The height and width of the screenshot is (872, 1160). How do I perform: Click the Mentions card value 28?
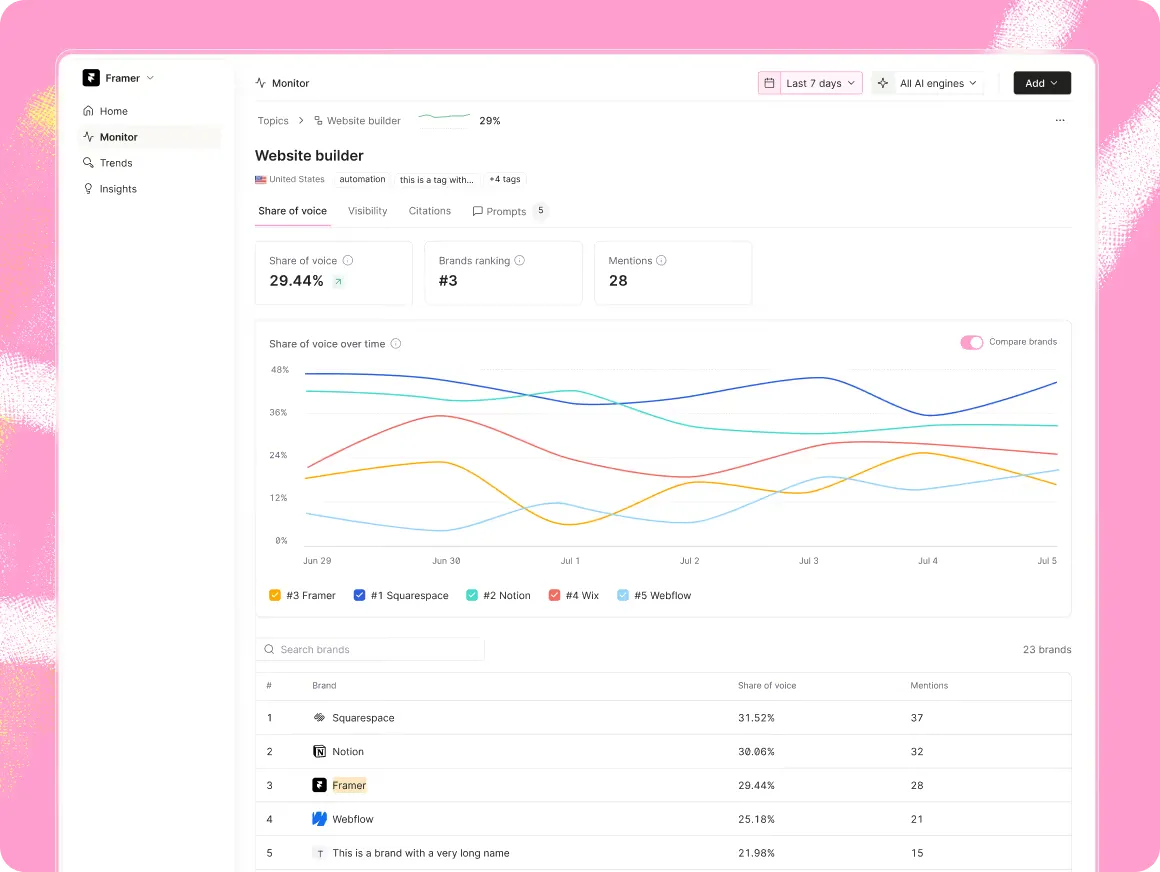tap(618, 281)
